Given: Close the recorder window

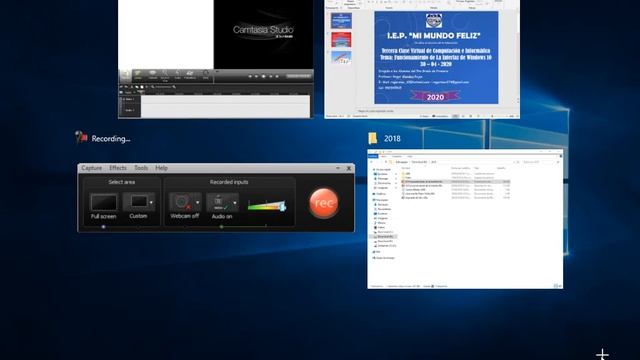Looking at the screenshot, I should 349,168.
